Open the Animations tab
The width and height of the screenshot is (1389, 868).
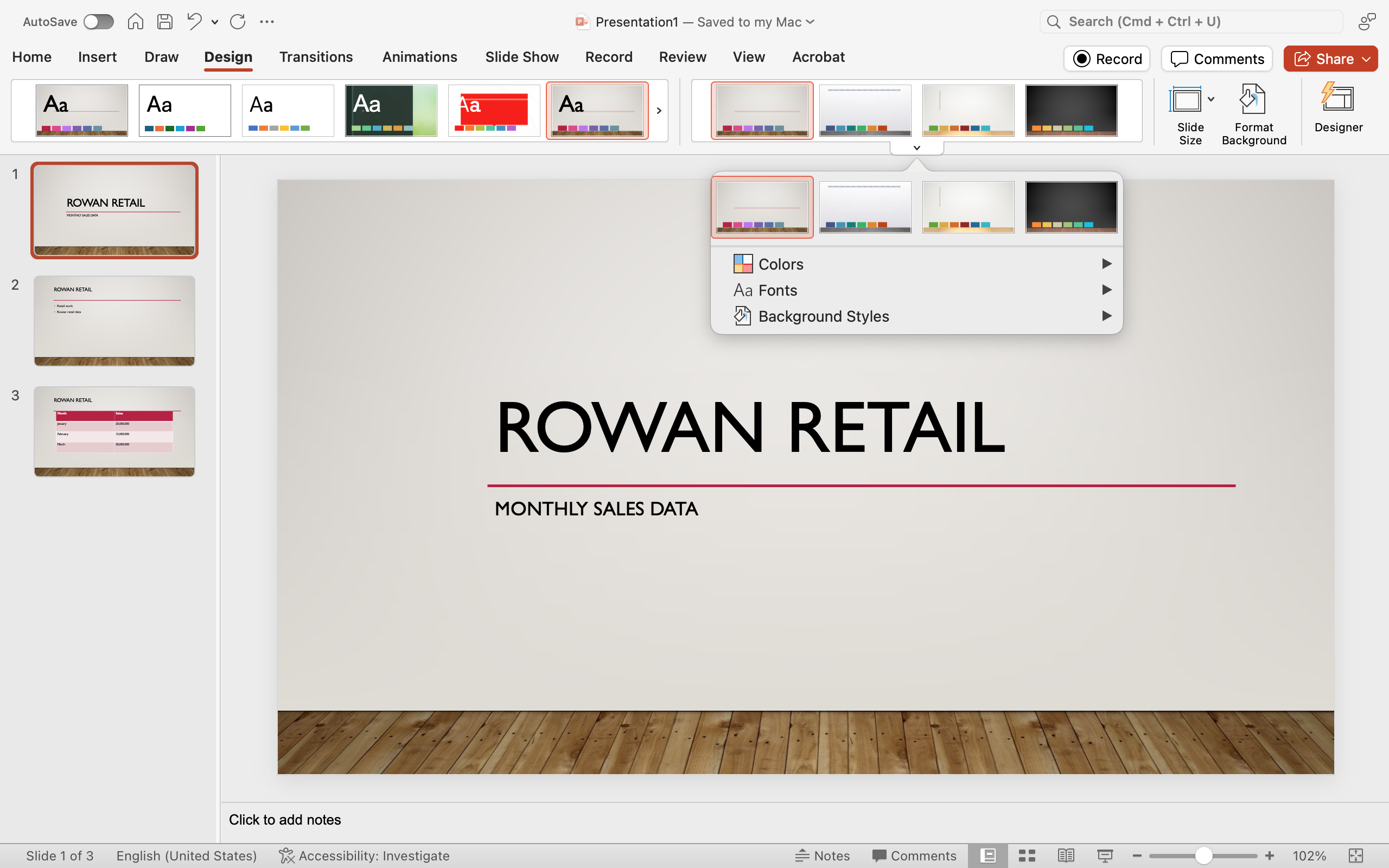(x=419, y=57)
